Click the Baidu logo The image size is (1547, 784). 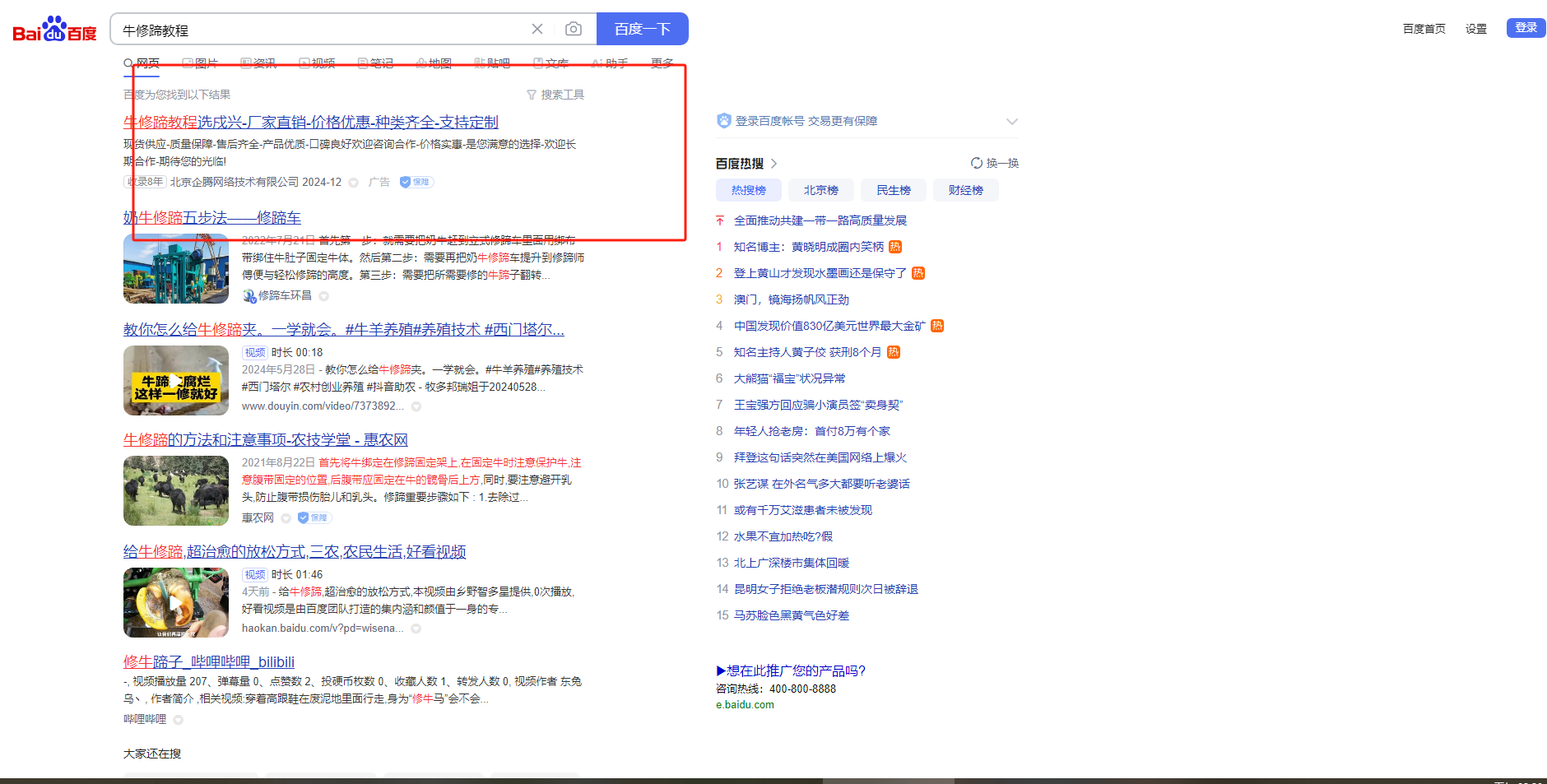(x=54, y=30)
